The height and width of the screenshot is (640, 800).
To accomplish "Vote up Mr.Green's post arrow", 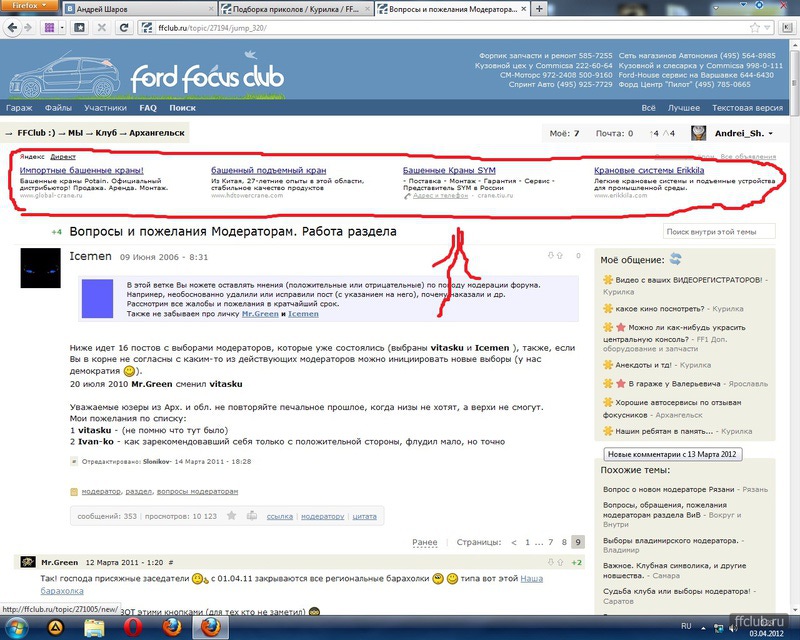I will coord(560,562).
